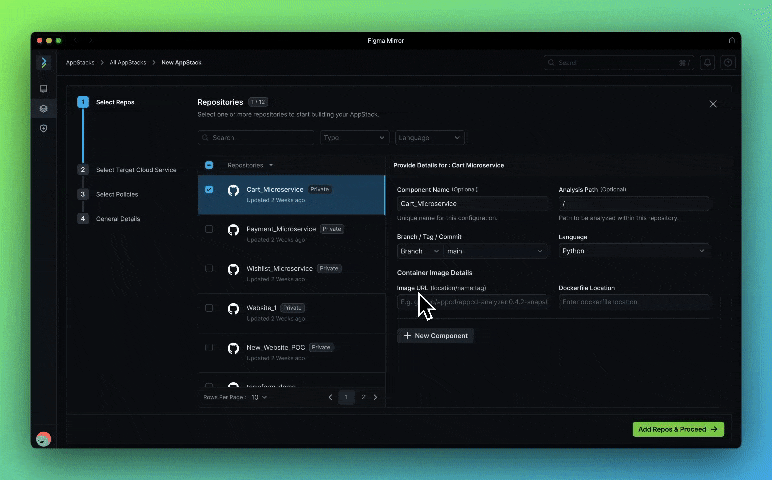Image resolution: width=772 pixels, height=480 pixels.
Task: Toggle the select-all repositories checkbox
Action: pos(209,165)
